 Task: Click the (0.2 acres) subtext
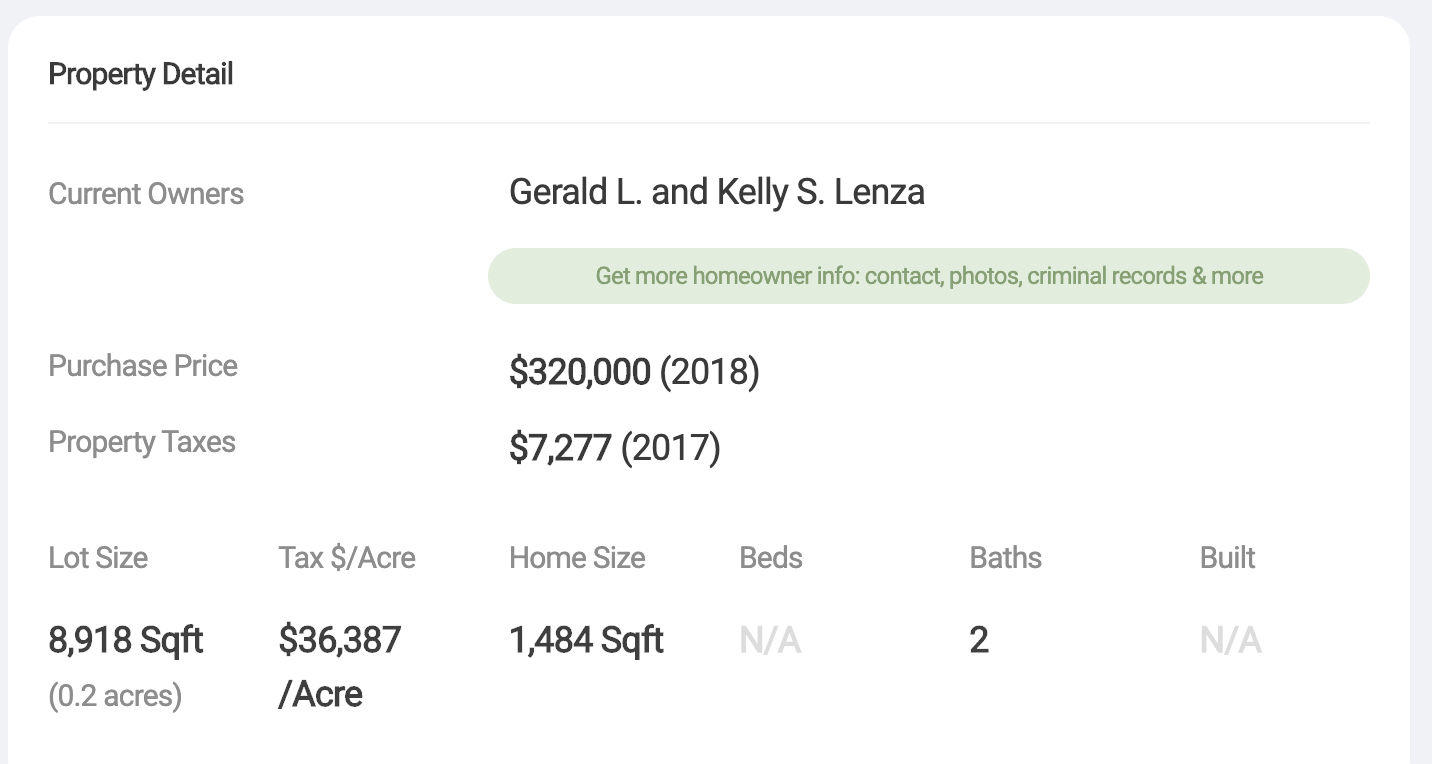[x=115, y=696]
